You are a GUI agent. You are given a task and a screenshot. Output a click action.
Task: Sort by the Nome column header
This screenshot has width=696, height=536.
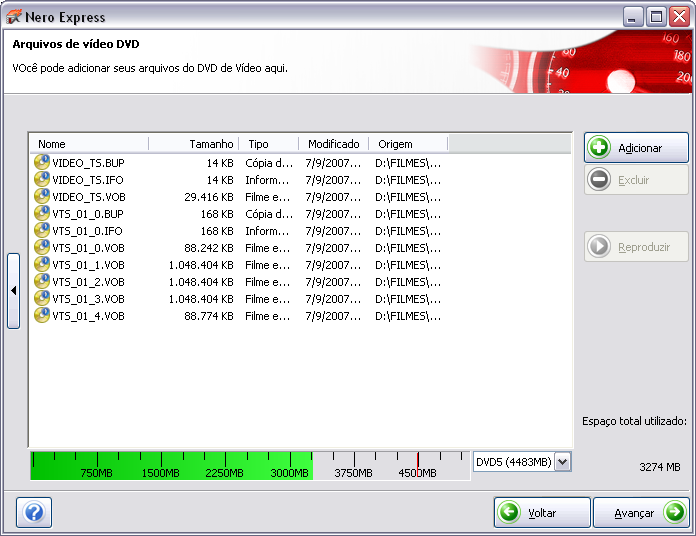pyautogui.click(x=89, y=144)
